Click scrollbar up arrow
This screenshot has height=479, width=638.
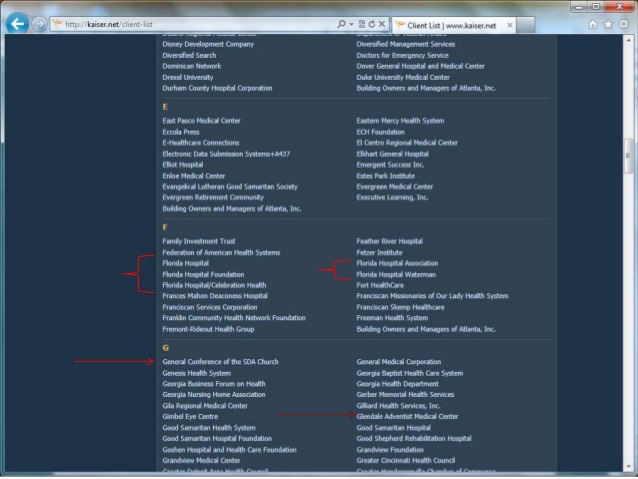click(629, 41)
